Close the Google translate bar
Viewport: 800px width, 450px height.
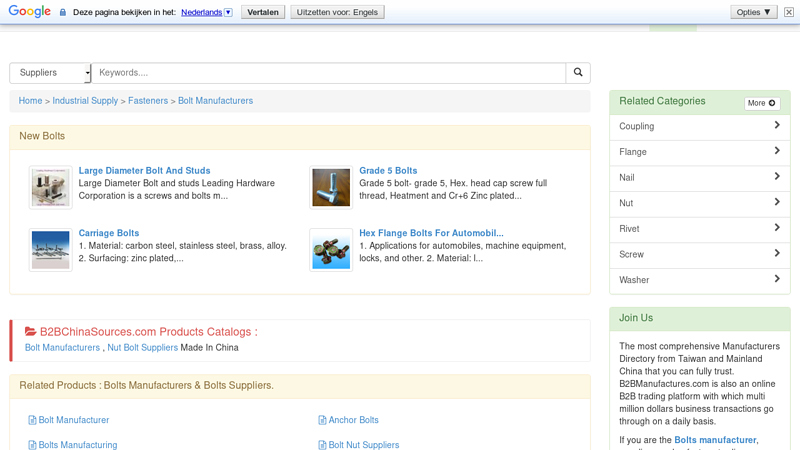789,12
